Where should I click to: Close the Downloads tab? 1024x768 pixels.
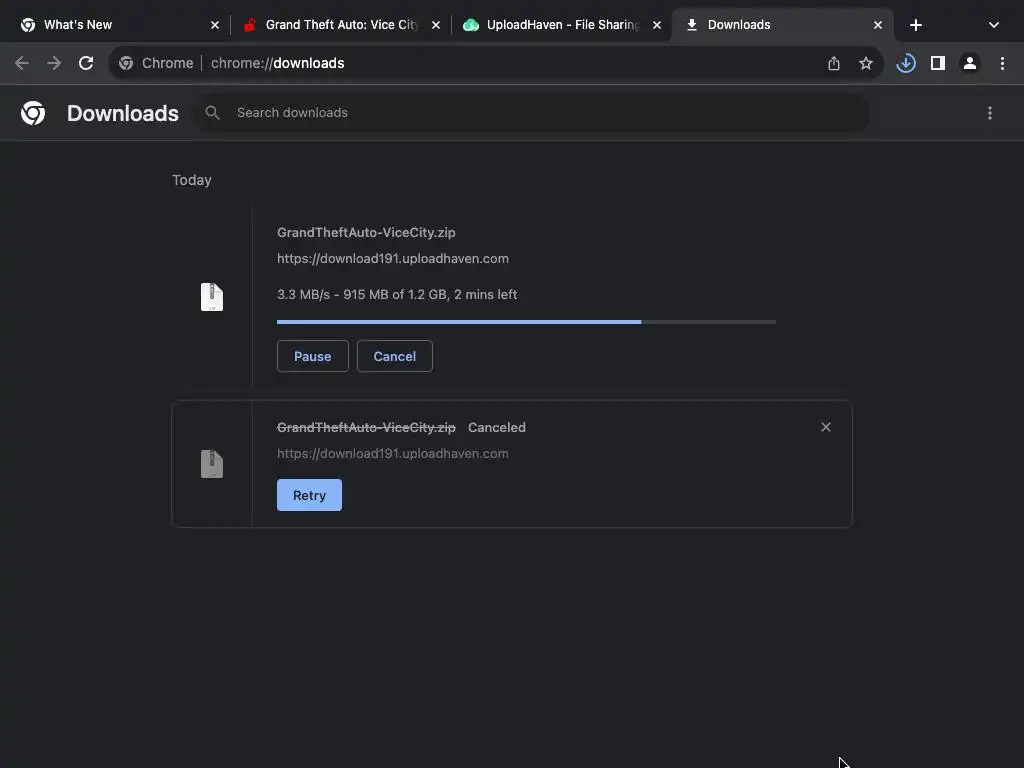[x=878, y=25]
